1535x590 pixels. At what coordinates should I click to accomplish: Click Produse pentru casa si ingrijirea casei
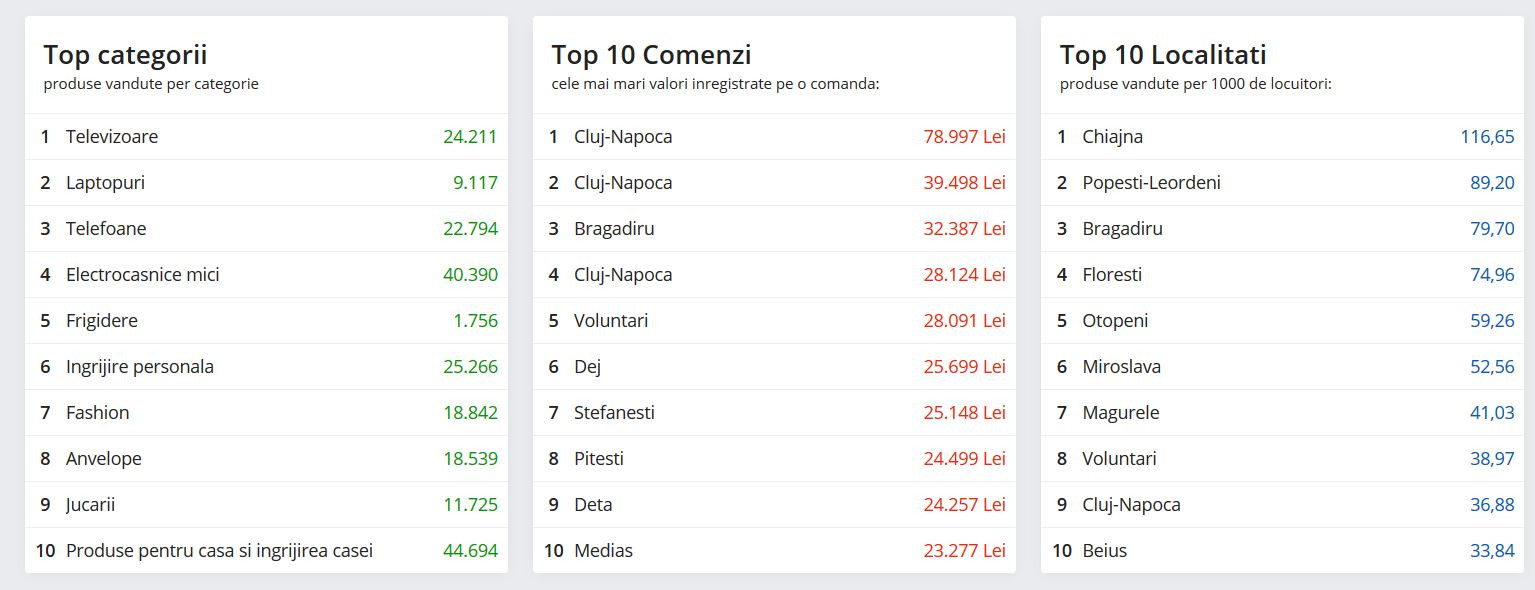tap(219, 551)
